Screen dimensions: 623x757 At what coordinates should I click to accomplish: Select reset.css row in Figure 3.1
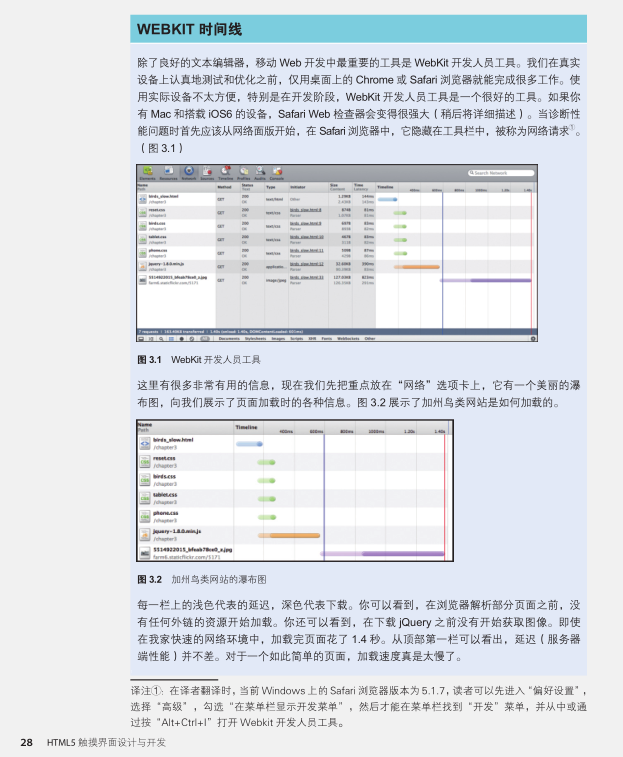[x=336, y=212]
